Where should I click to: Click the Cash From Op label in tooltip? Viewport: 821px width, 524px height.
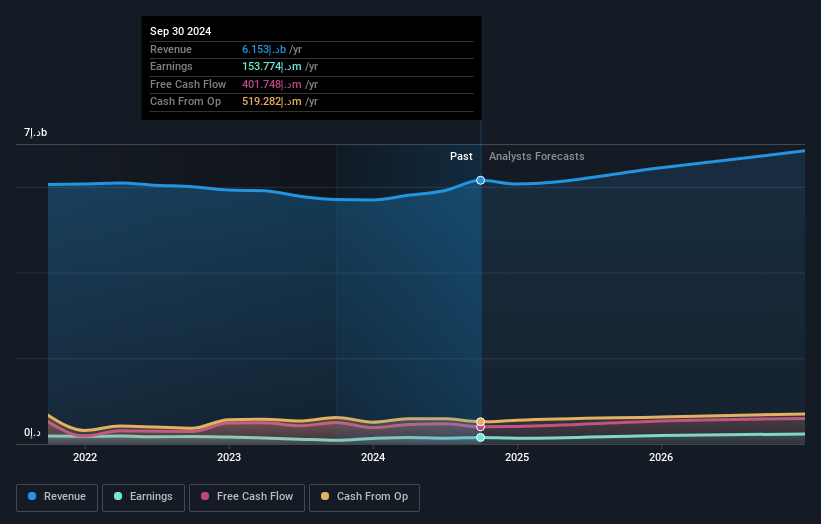(x=185, y=102)
